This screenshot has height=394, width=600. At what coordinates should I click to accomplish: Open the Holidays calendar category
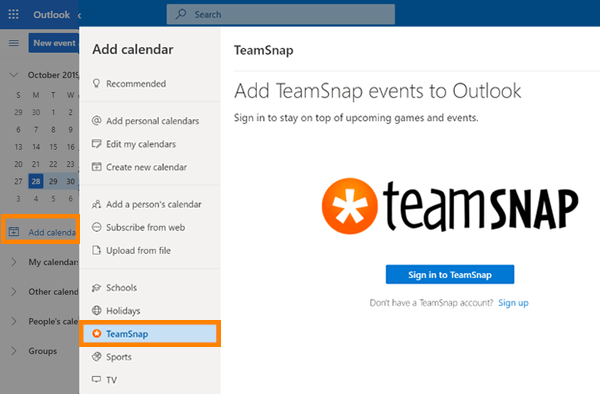point(150,310)
